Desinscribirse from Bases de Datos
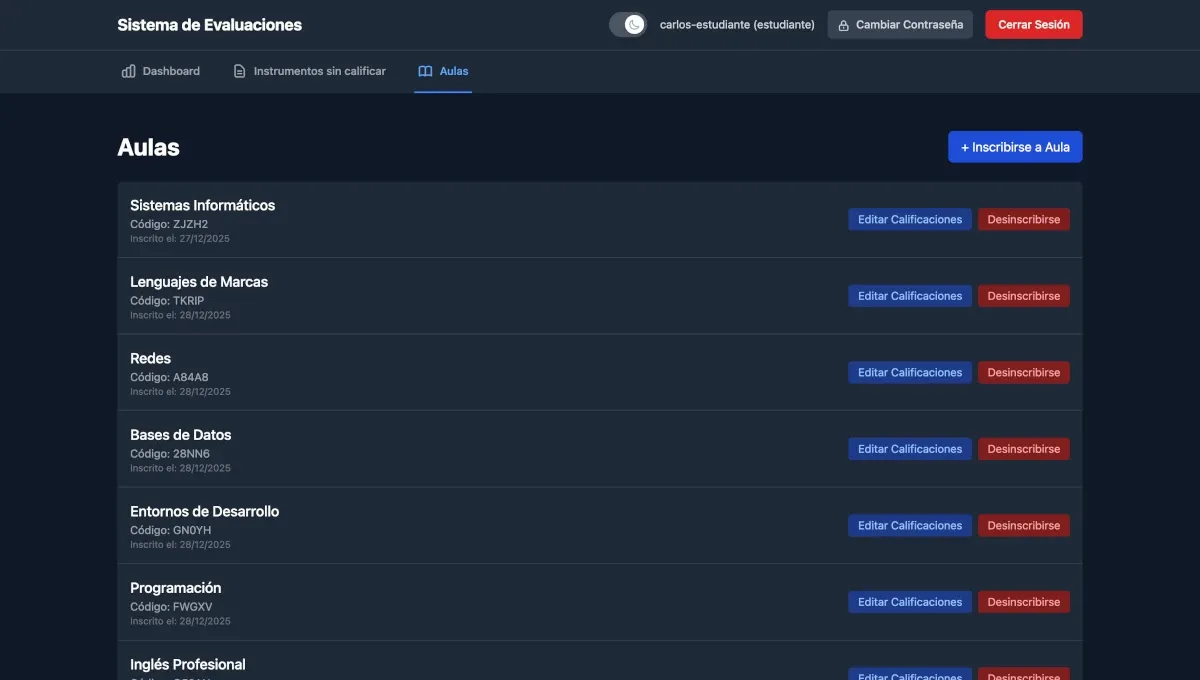 click(x=1023, y=447)
